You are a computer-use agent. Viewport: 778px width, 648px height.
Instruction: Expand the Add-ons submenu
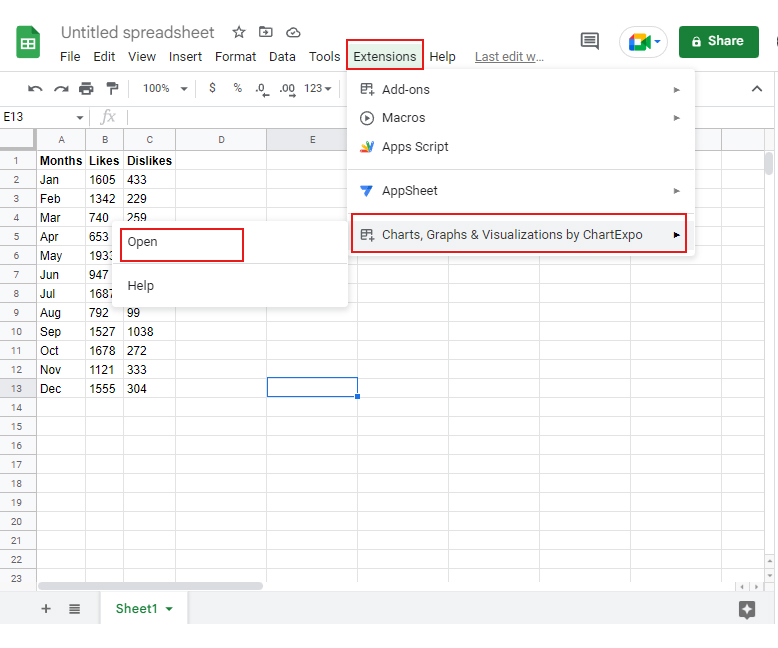[x=520, y=90]
